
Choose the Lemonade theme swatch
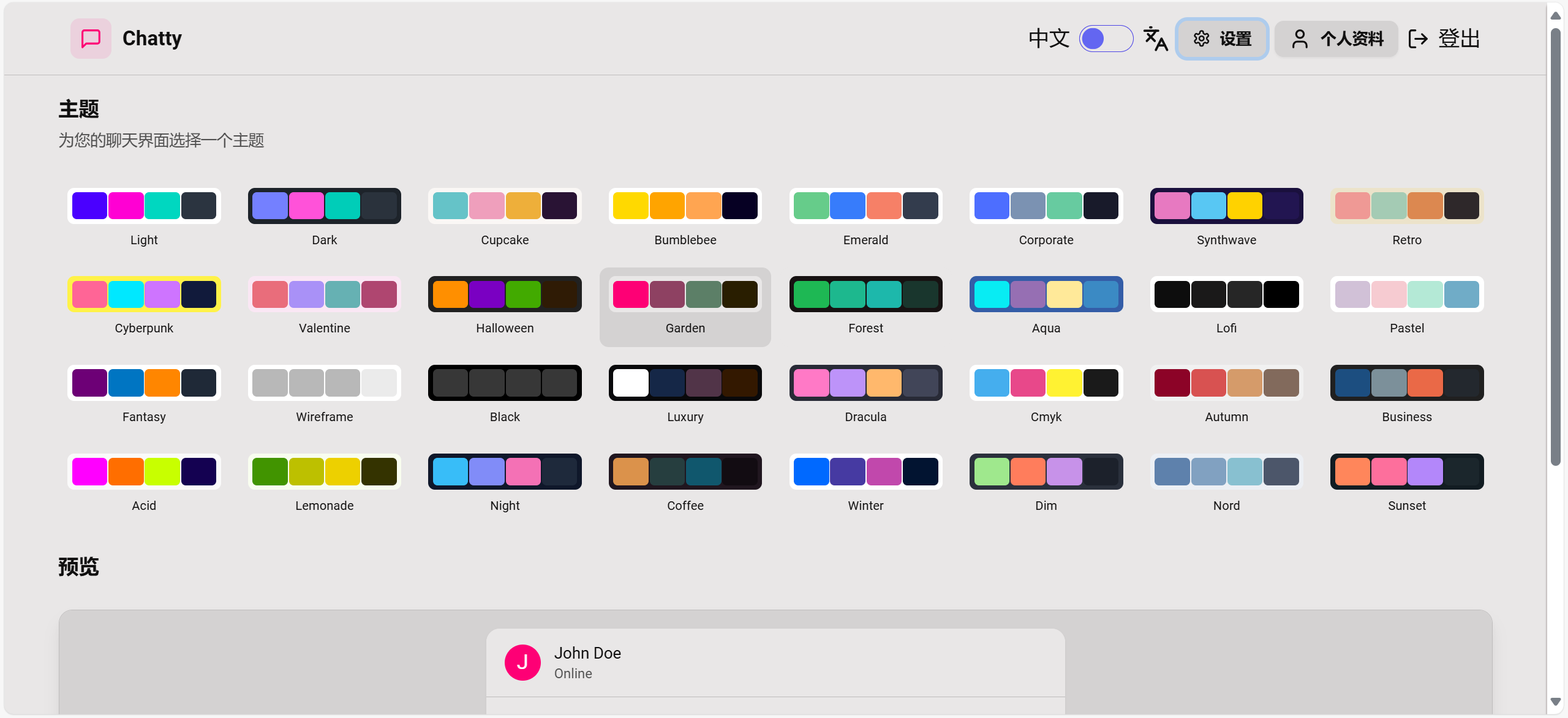[x=324, y=472]
